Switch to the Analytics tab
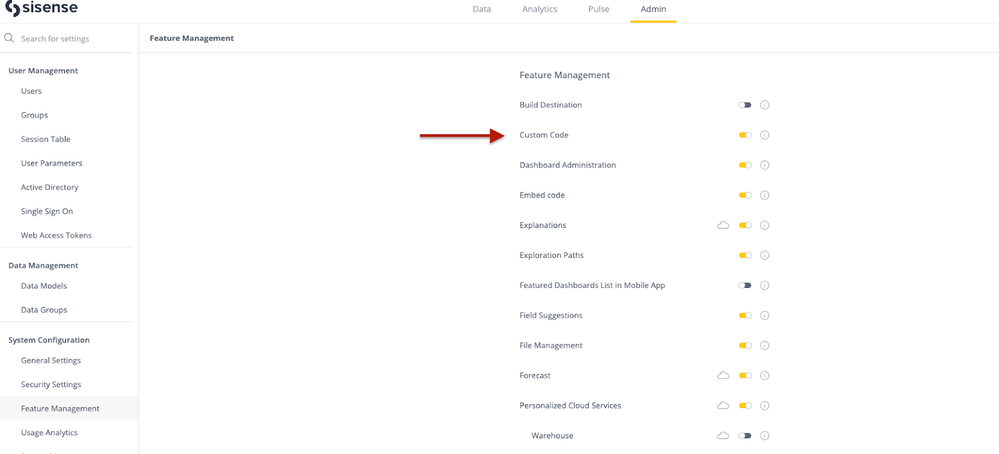The height and width of the screenshot is (454, 999). 539,9
